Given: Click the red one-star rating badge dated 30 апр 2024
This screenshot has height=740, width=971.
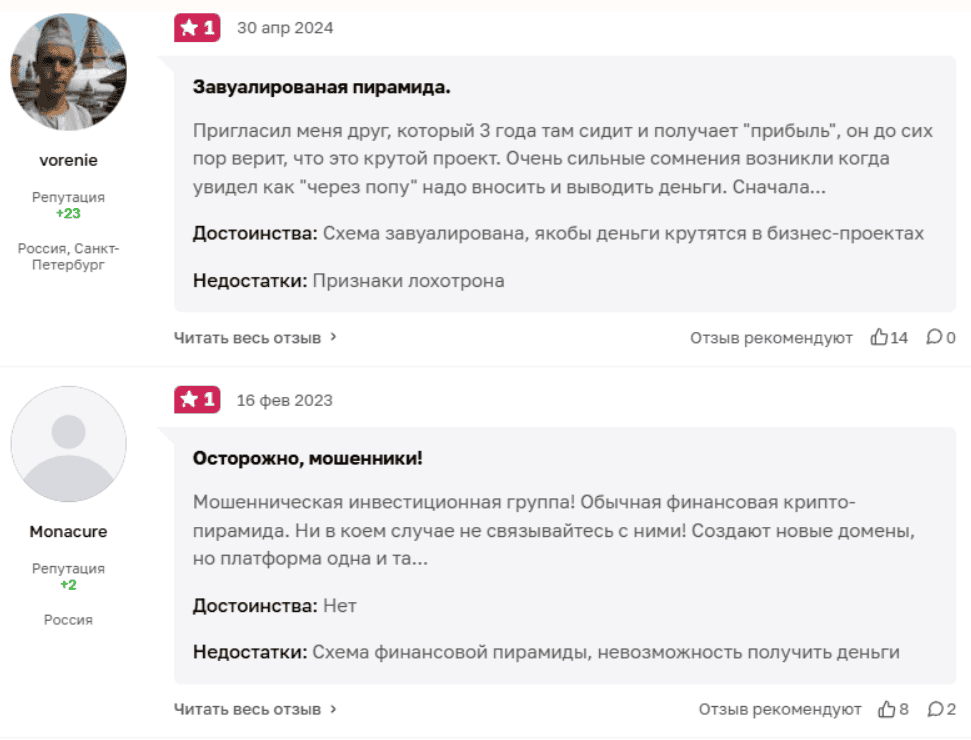Looking at the screenshot, I should pyautogui.click(x=196, y=28).
